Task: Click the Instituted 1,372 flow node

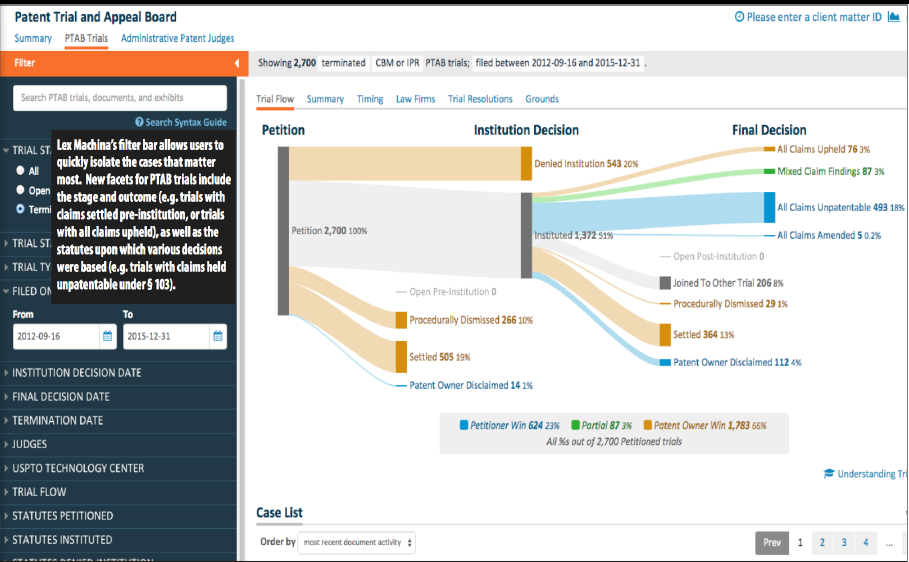Action: (526, 235)
